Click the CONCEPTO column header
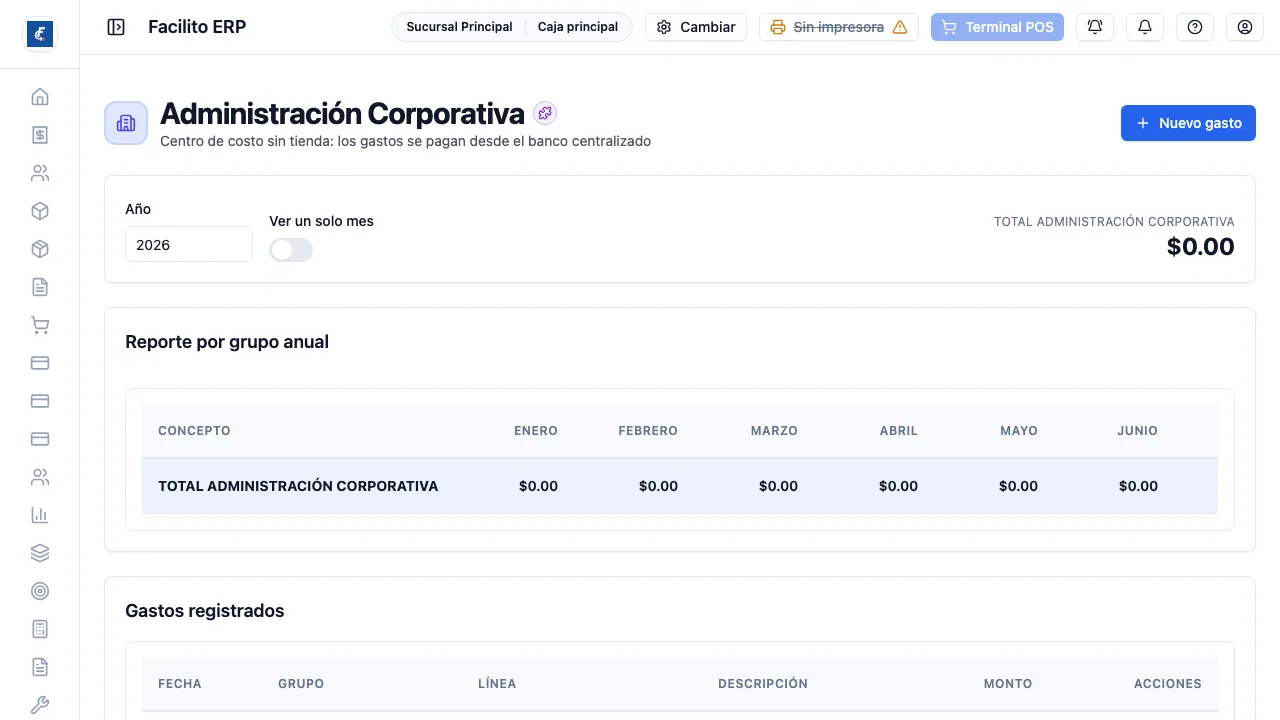This screenshot has height=720, width=1280. (x=194, y=431)
